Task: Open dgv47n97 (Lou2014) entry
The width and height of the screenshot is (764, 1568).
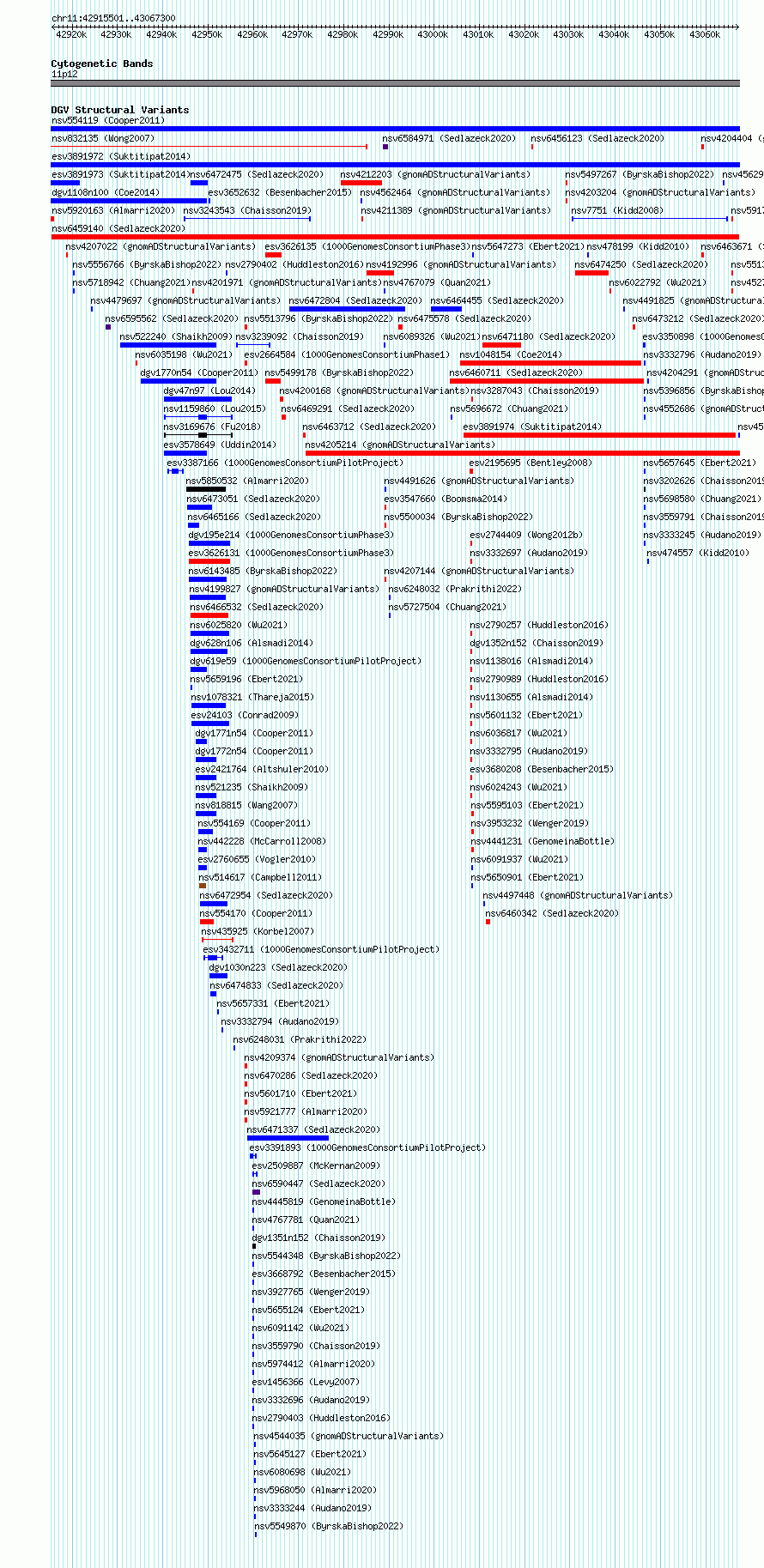Action: (209, 391)
